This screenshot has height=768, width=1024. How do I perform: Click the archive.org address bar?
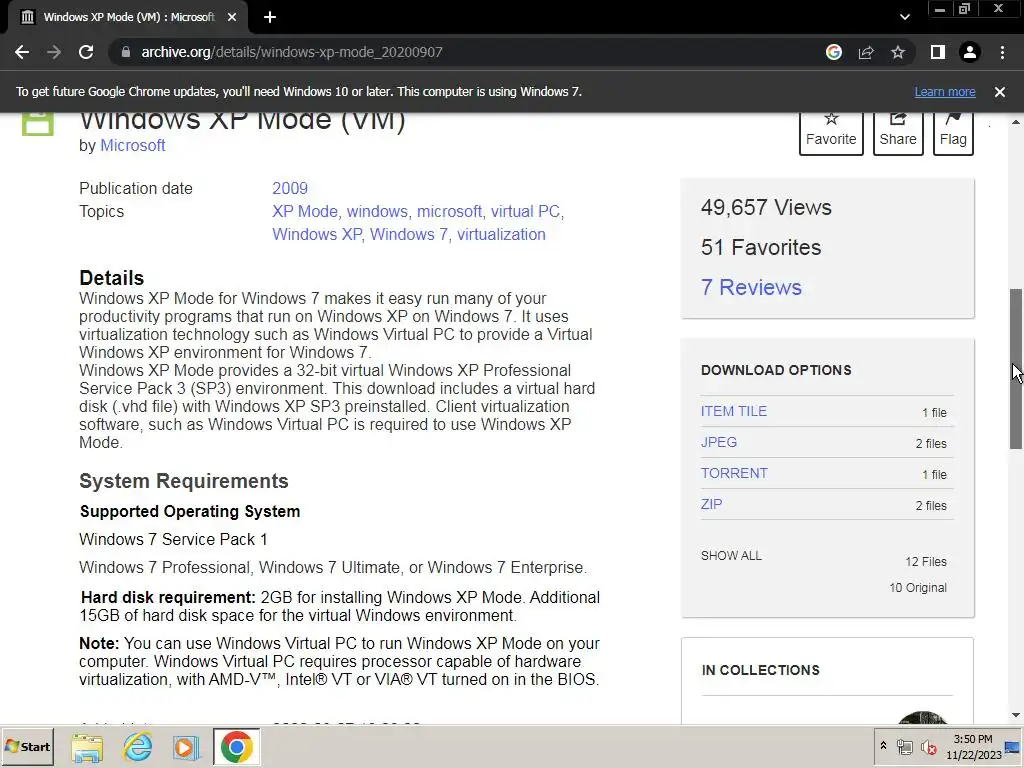(x=457, y=52)
